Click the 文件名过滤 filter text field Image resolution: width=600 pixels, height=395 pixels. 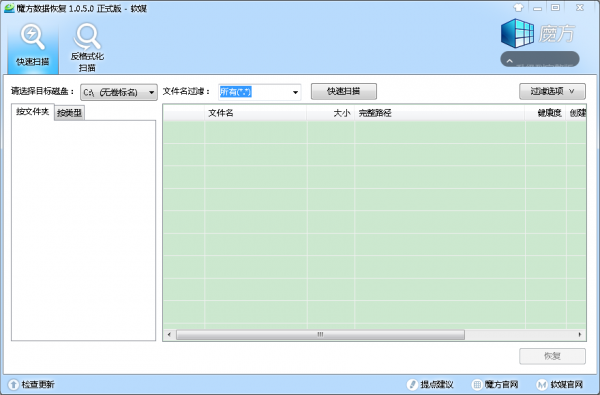254,92
